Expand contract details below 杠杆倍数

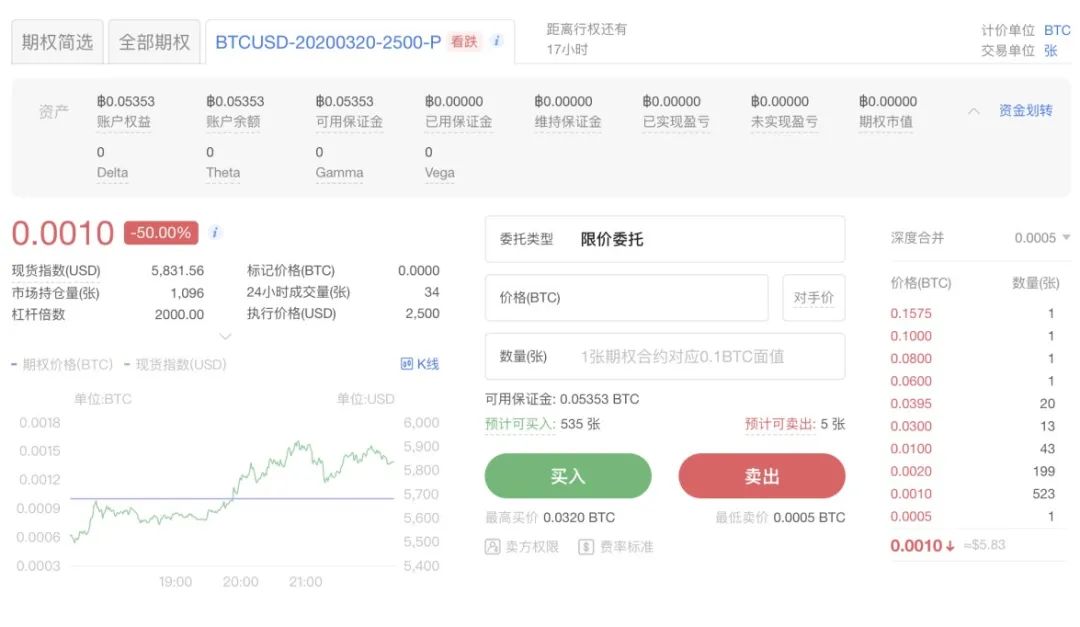pyautogui.click(x=224, y=337)
